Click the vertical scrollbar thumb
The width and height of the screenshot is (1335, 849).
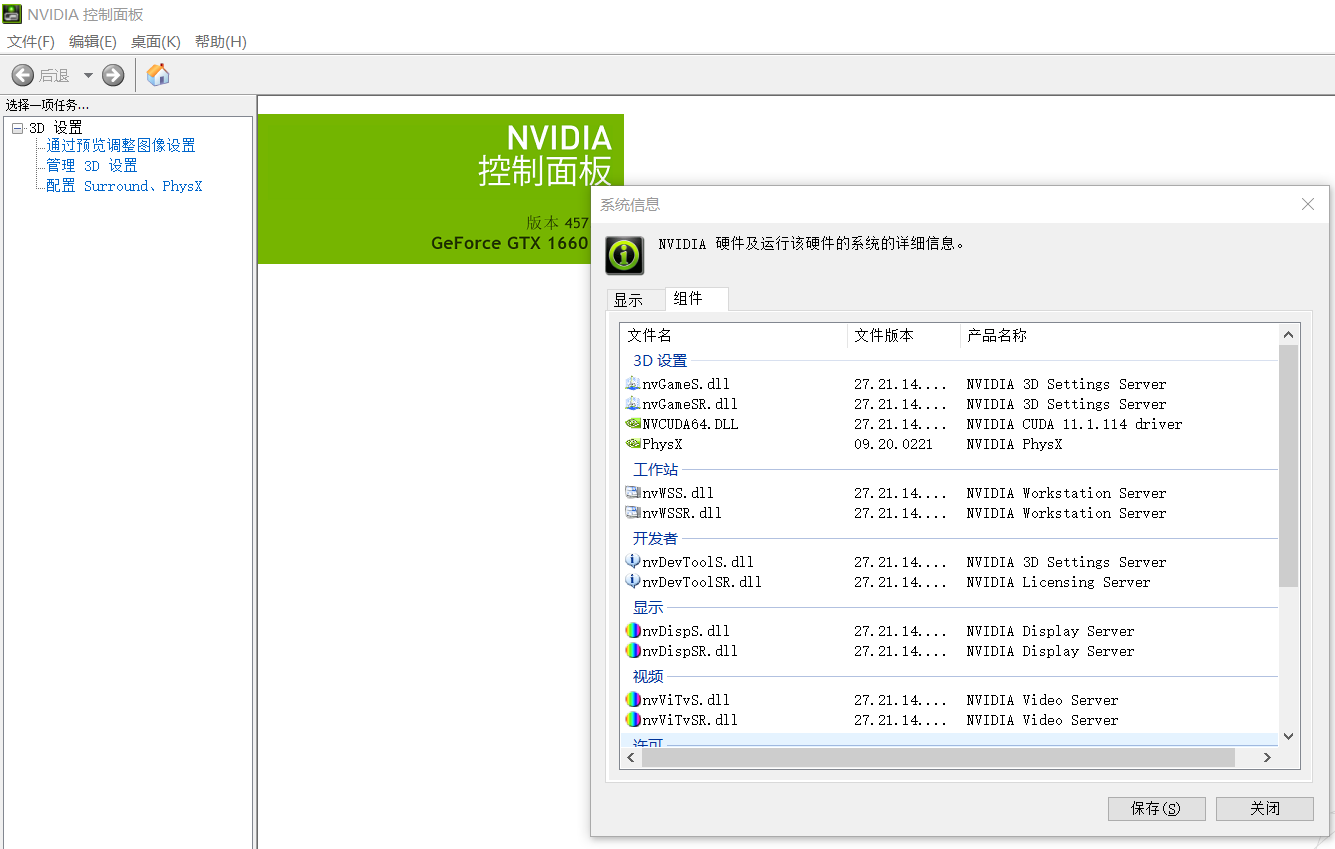(1288, 466)
